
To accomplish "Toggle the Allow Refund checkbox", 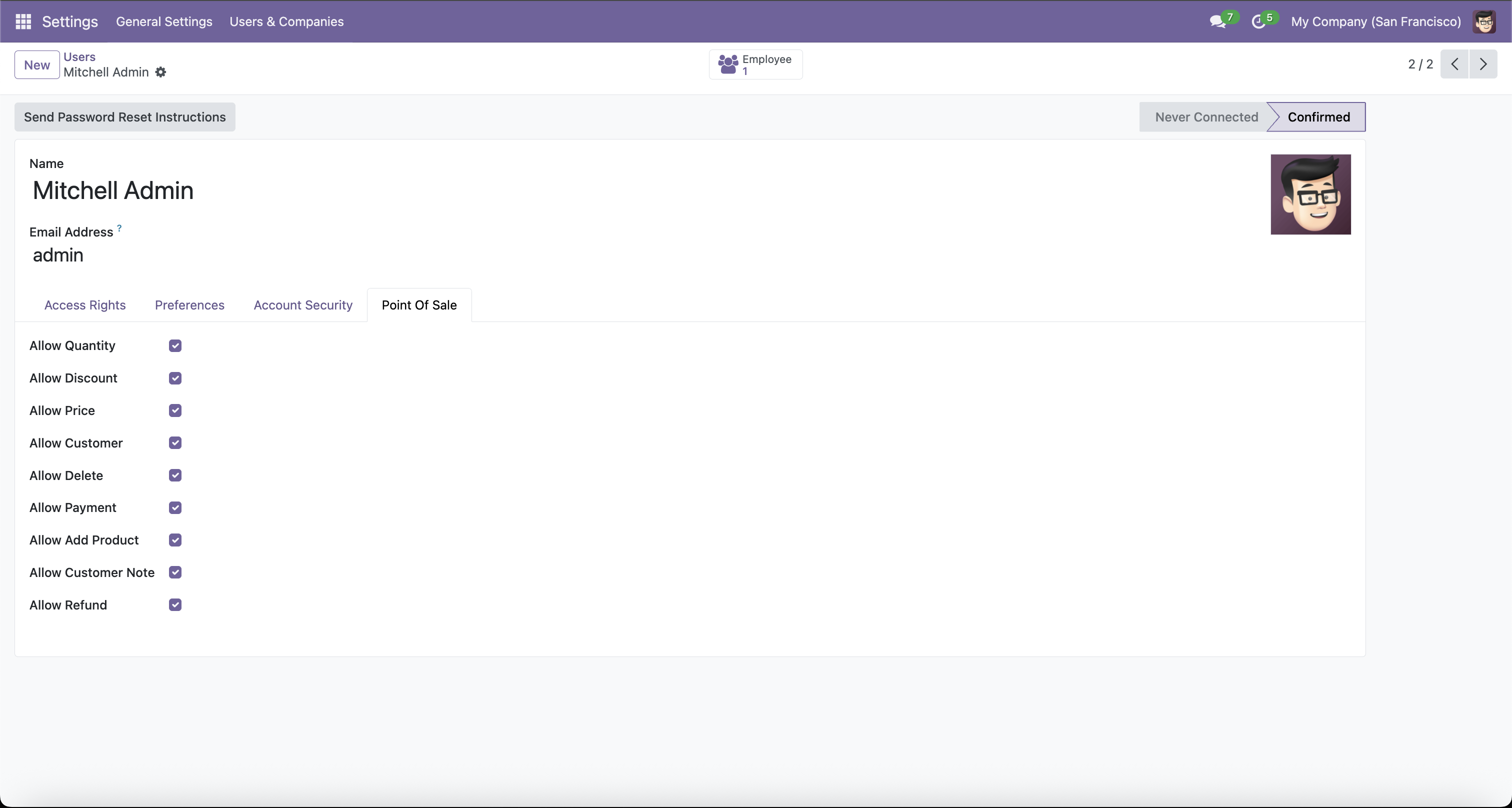I will click(175, 605).
